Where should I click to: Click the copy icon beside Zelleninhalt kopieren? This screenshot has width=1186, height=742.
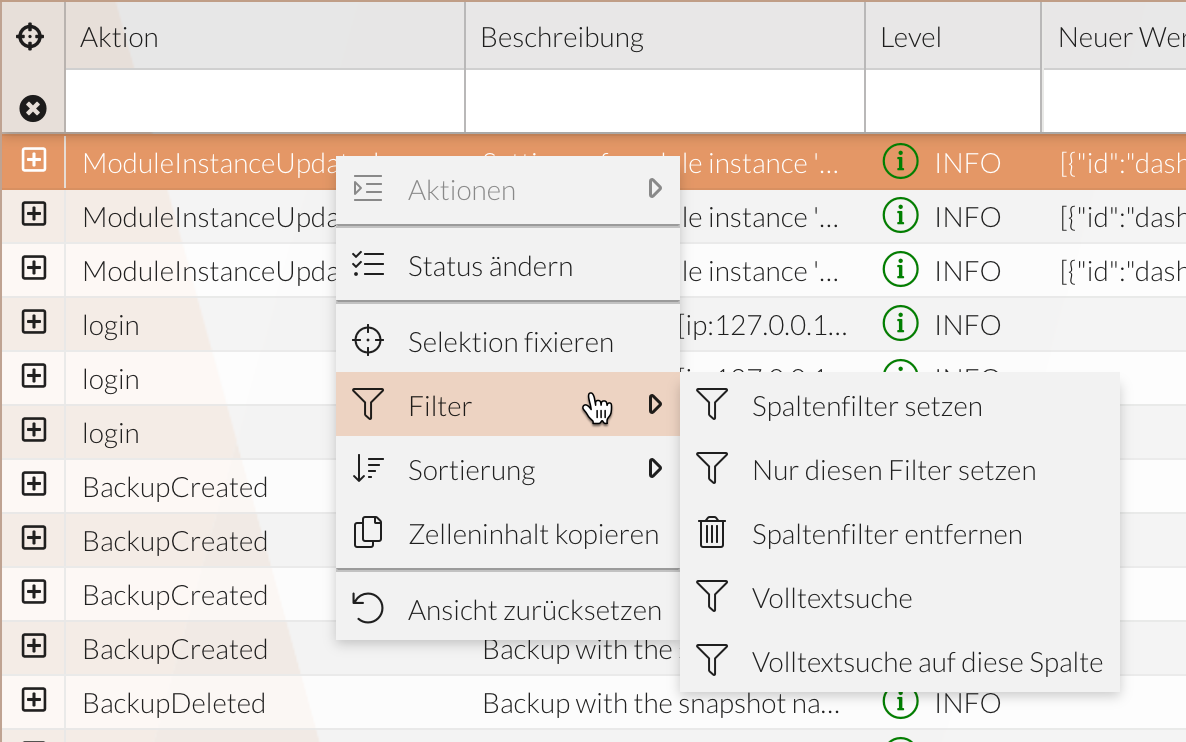(368, 533)
